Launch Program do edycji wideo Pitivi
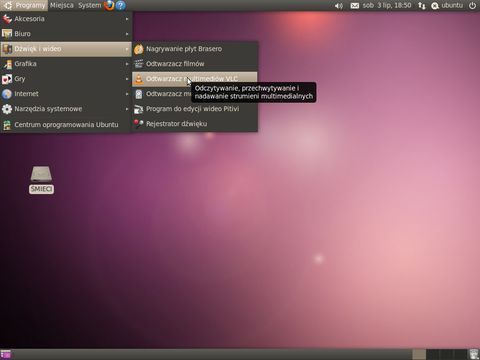The width and height of the screenshot is (480, 360). pyautogui.click(x=195, y=109)
